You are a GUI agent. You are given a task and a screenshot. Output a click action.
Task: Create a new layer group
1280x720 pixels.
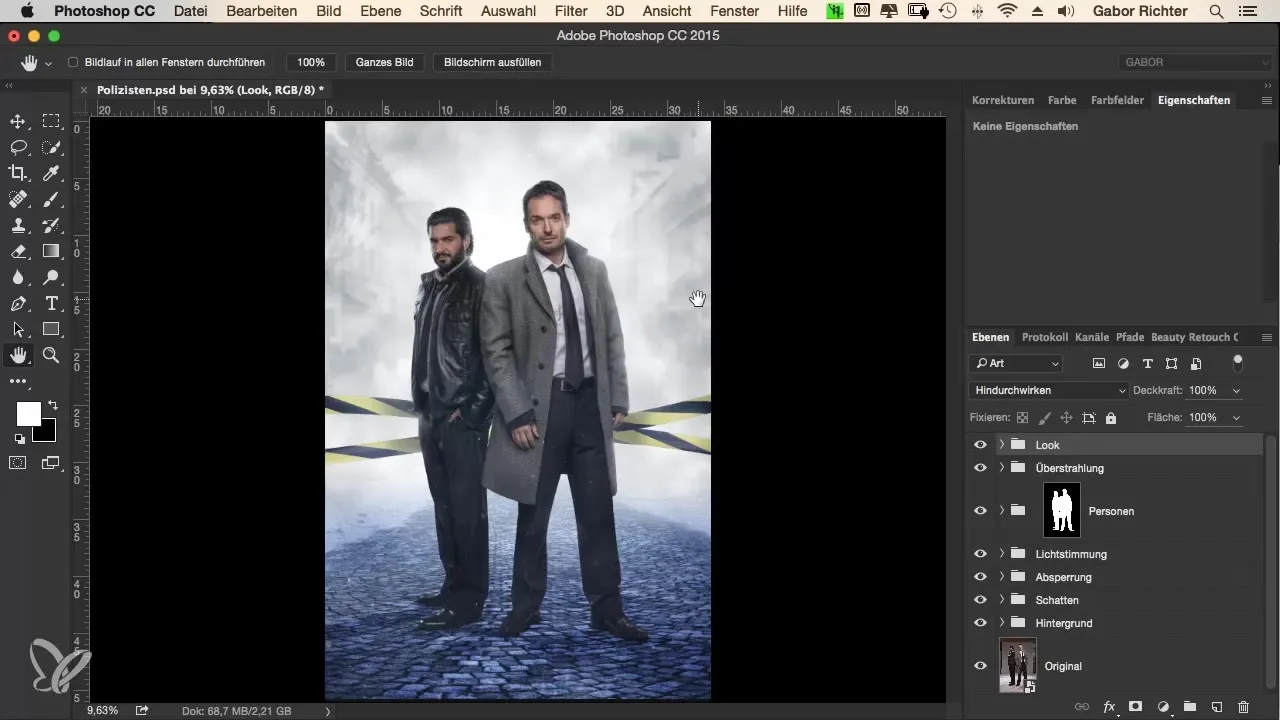pyautogui.click(x=1190, y=706)
